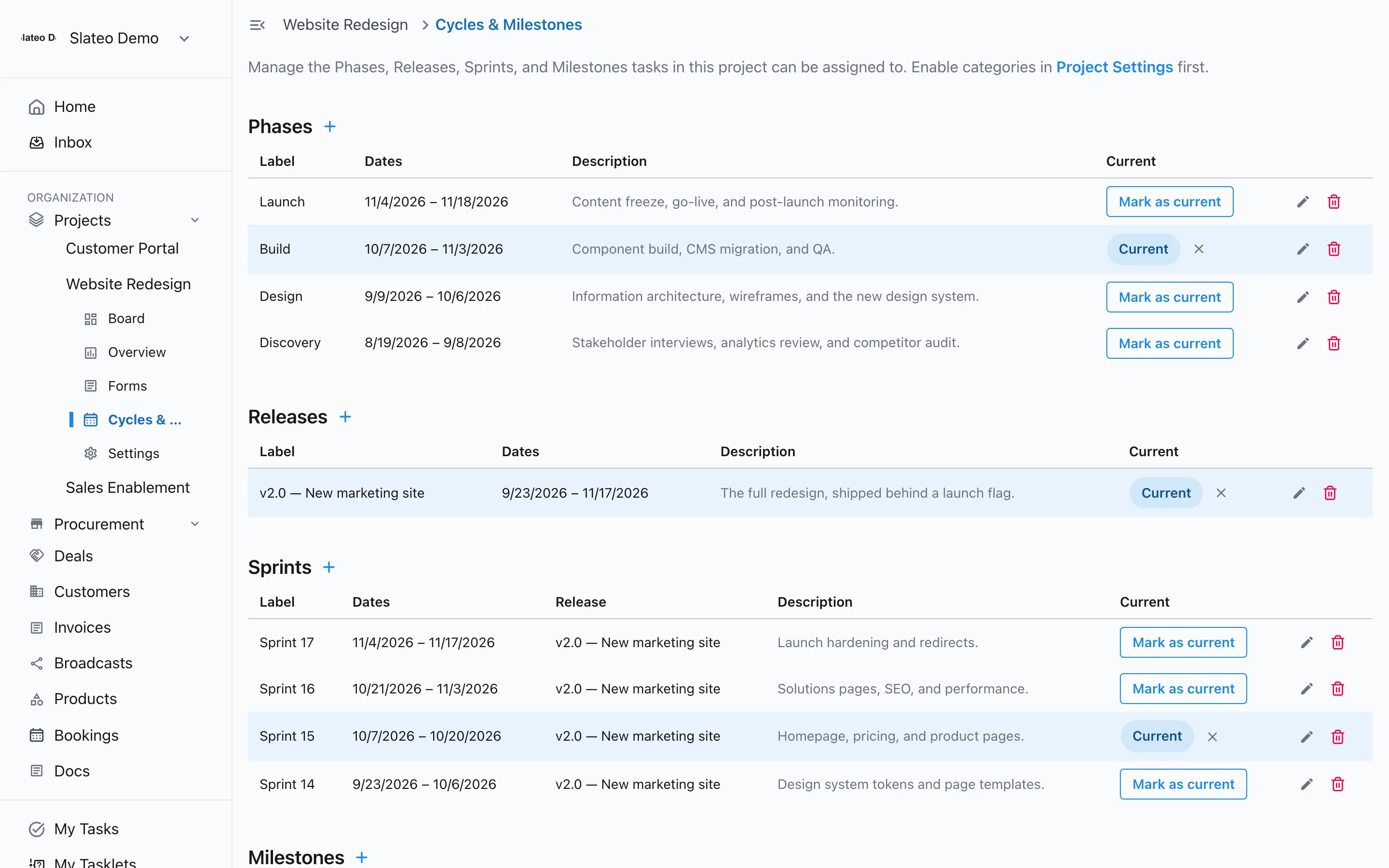Click the Website Redesign breadcrumb
Image resolution: width=1389 pixels, height=868 pixels.
tap(345, 25)
